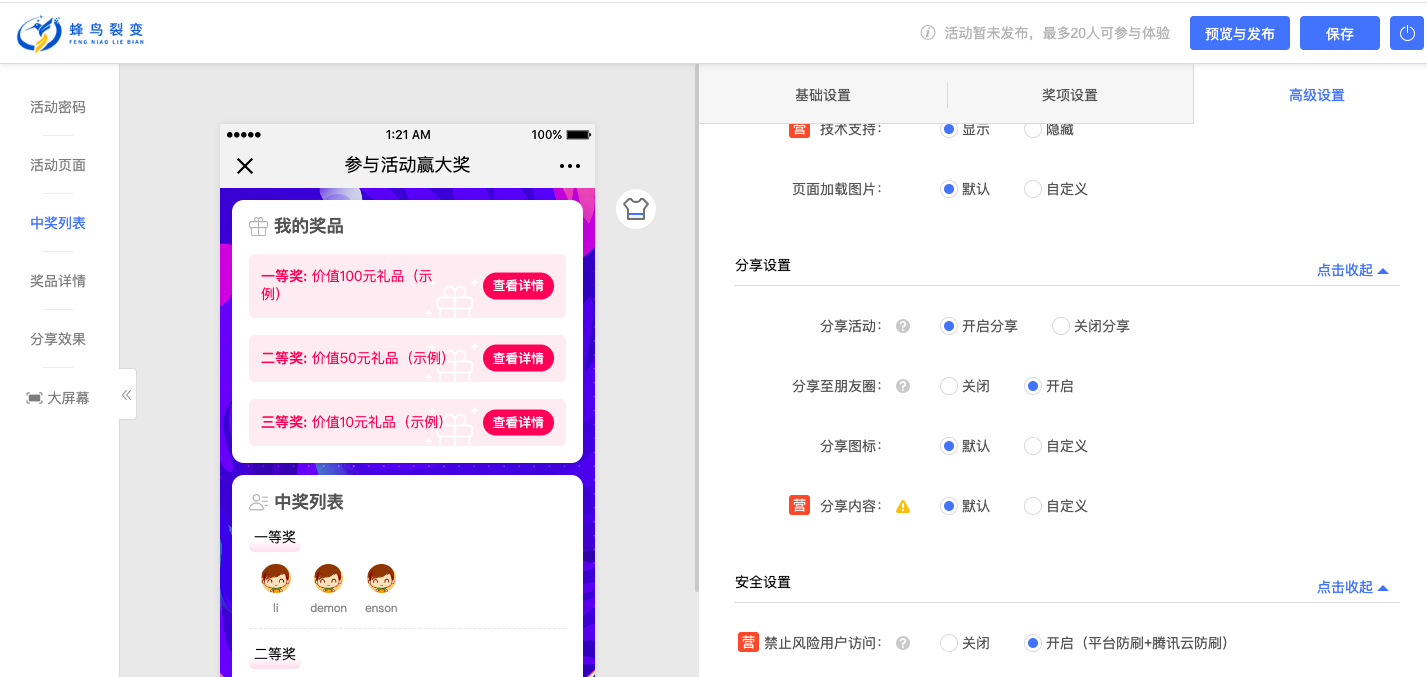Switch to the 基础设置 tab
Viewport: 1427px width, 677px height.
click(822, 95)
